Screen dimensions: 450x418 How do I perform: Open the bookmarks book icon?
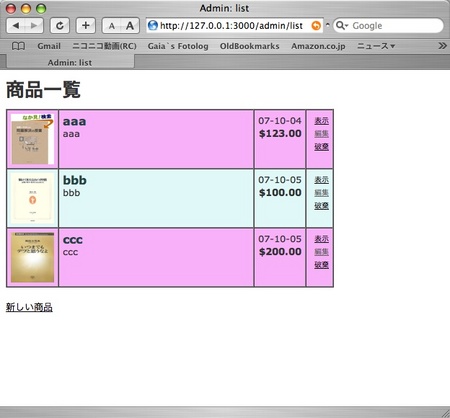click(x=18, y=46)
